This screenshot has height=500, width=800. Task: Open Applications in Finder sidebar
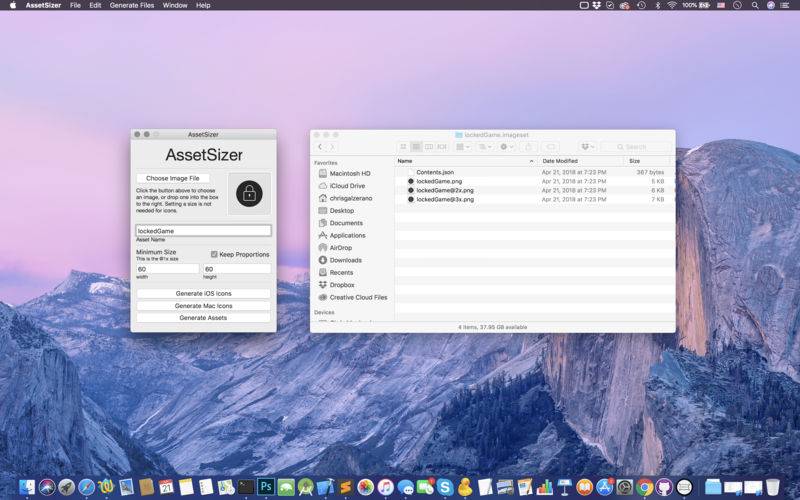[347, 235]
